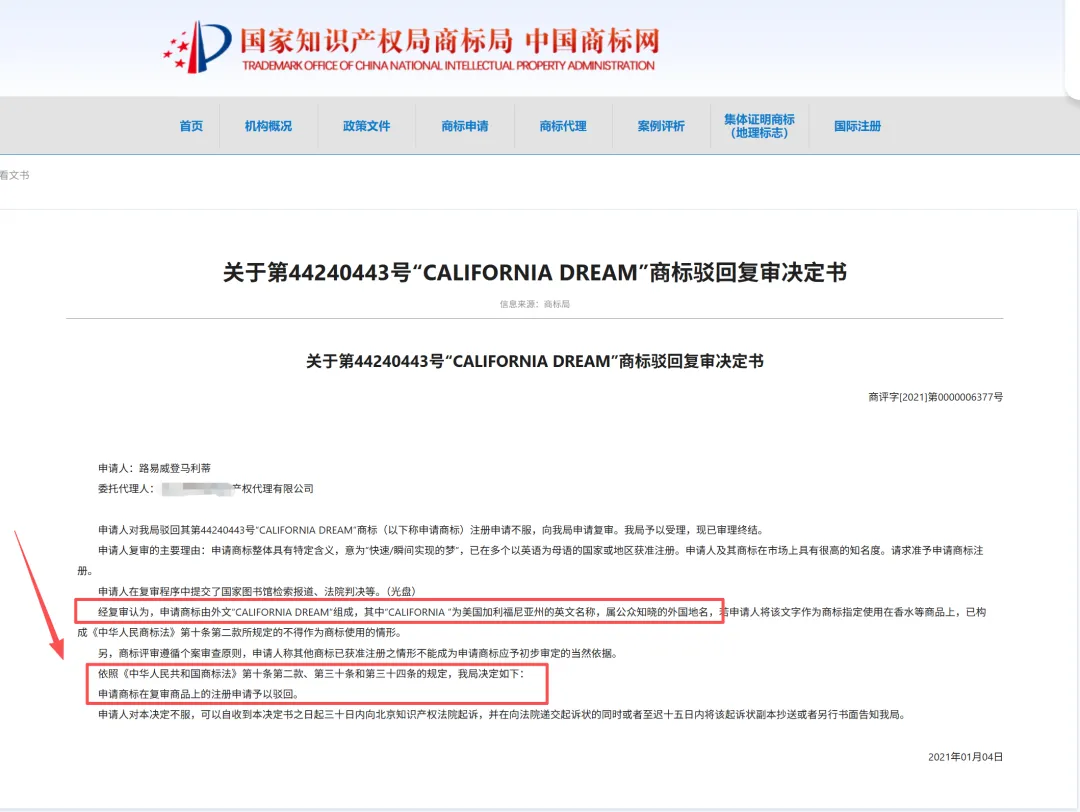Click the 国家知识产权局商标局 site title
The height and width of the screenshot is (812, 1080).
coord(376,41)
